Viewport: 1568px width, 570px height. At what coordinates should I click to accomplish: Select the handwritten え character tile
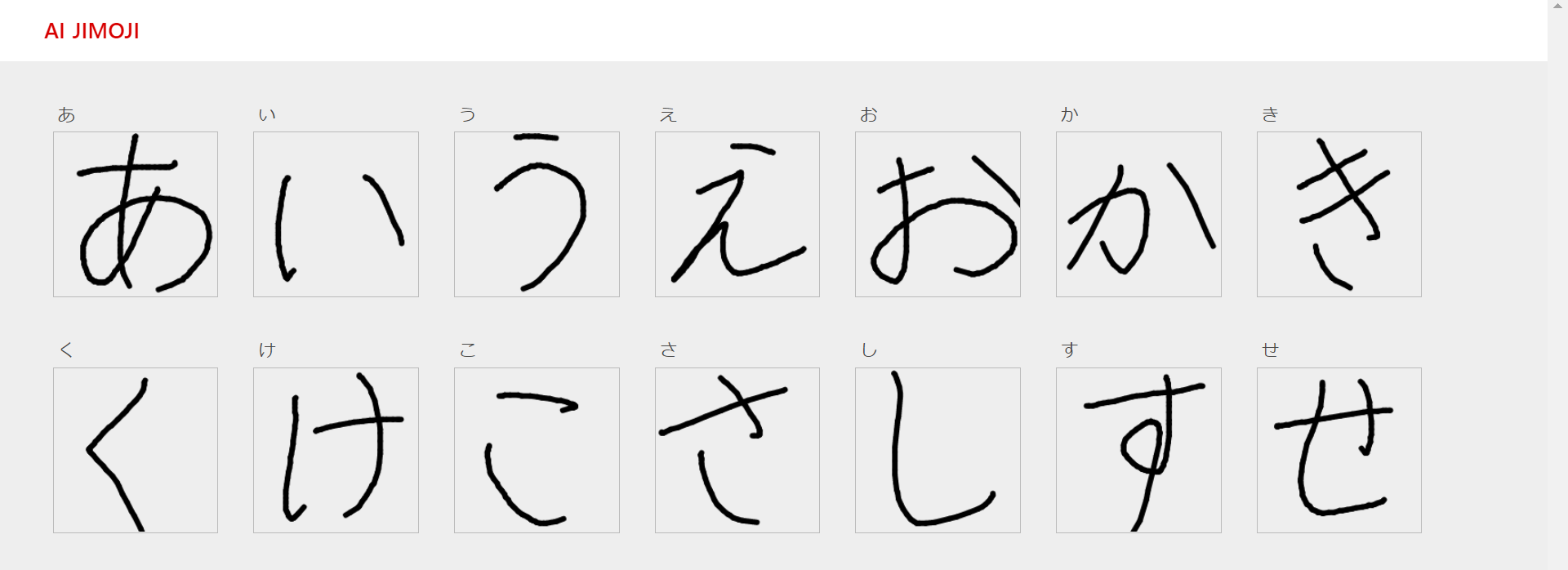coord(737,213)
